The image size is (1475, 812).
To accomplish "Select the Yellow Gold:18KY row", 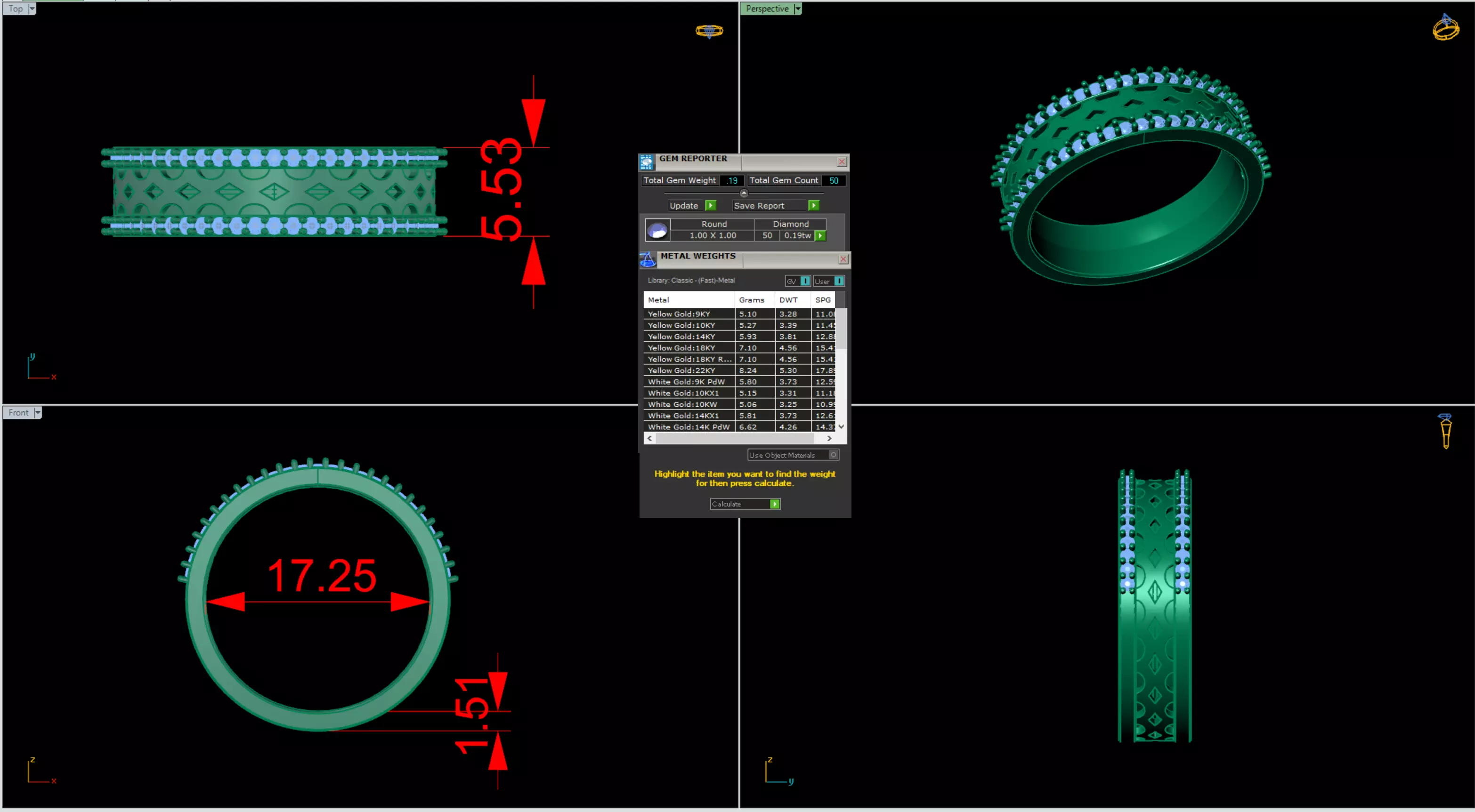I will 739,348.
